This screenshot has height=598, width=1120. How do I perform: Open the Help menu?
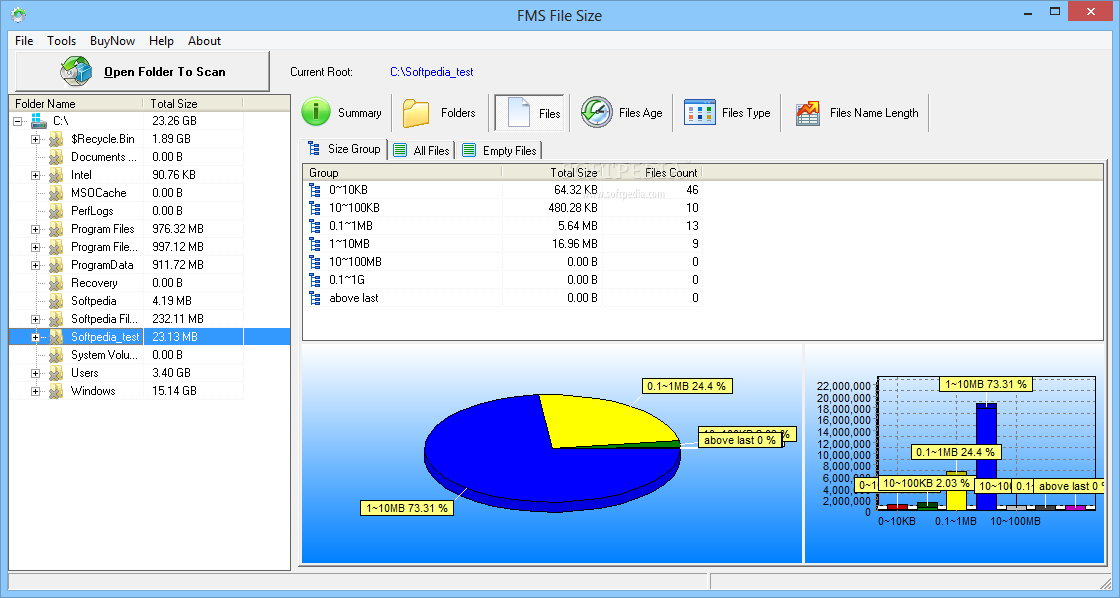coord(161,41)
